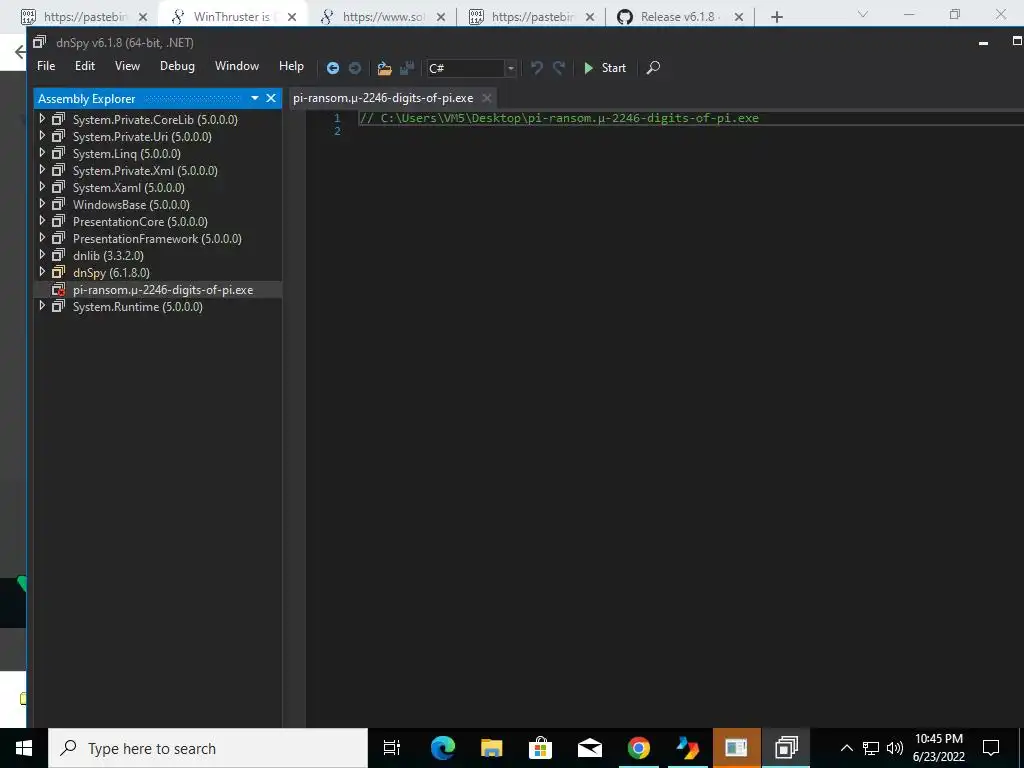Select System.Private.CoreLib (5.0.0.0) assembly text

pos(155,120)
